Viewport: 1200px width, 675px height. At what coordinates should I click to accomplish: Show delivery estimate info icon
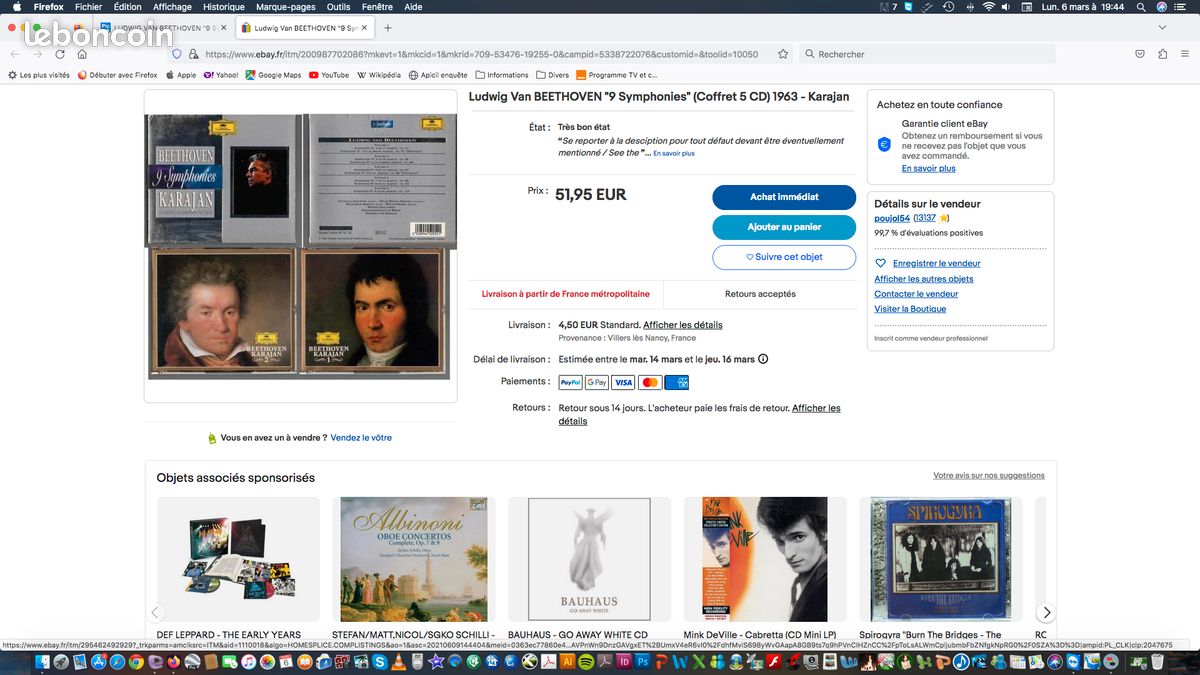(764, 359)
